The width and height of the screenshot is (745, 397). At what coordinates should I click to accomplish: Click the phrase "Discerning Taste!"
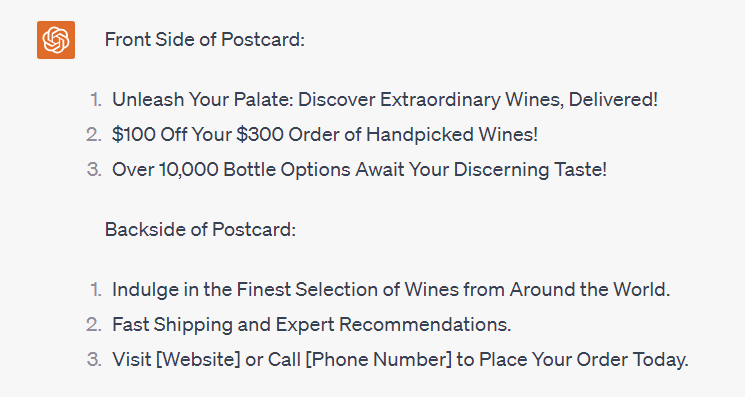pos(530,170)
